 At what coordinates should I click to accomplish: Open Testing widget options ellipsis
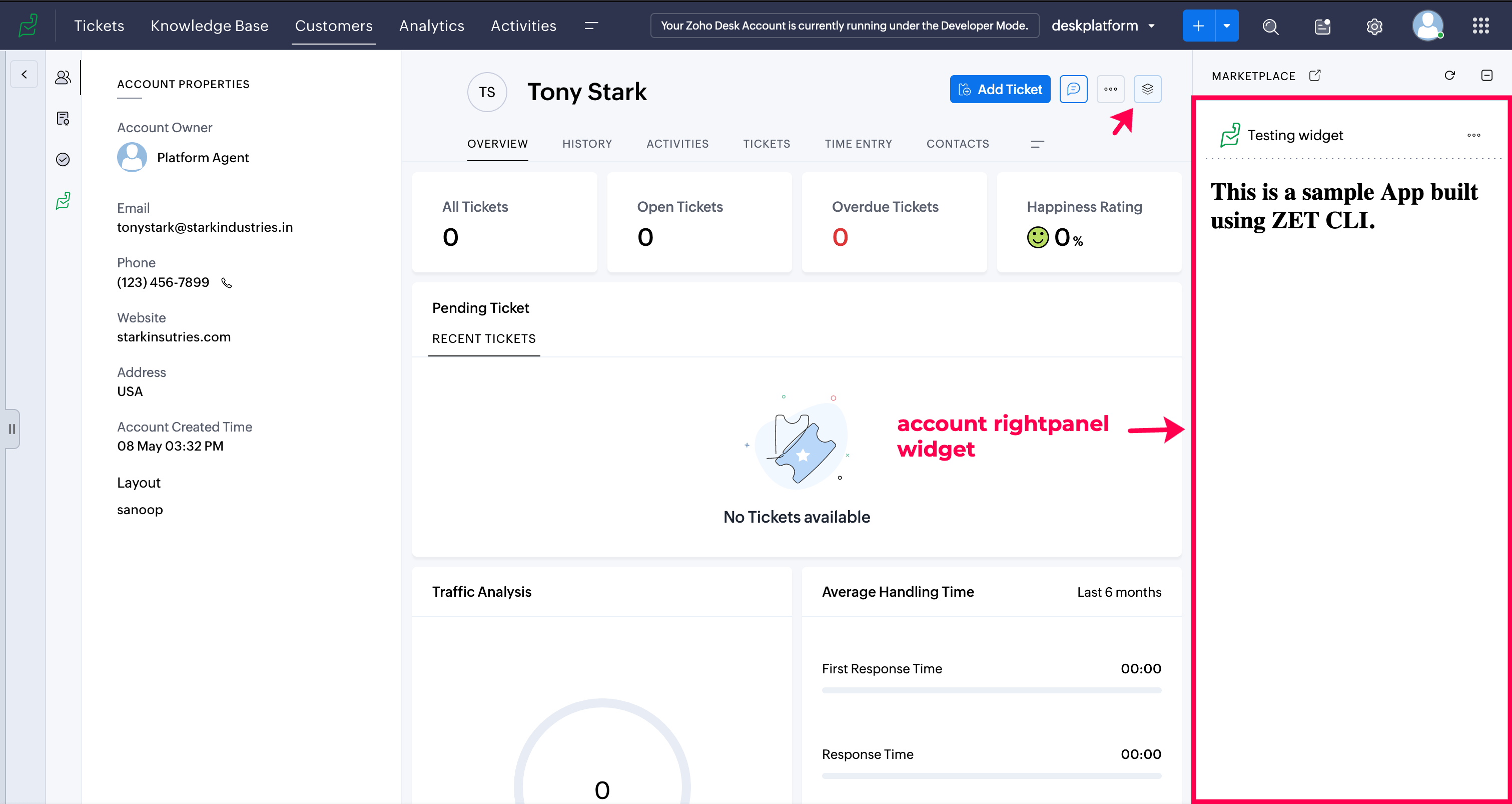click(1474, 135)
